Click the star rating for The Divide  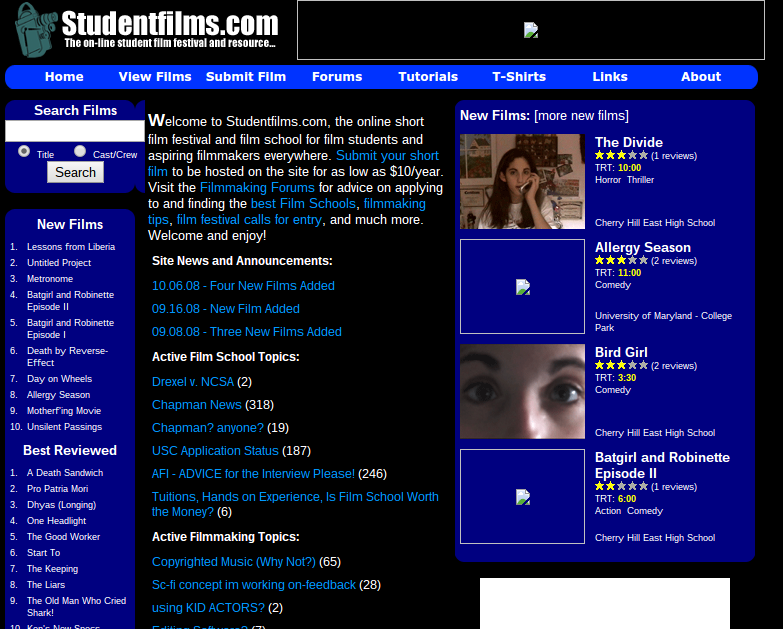click(621, 155)
